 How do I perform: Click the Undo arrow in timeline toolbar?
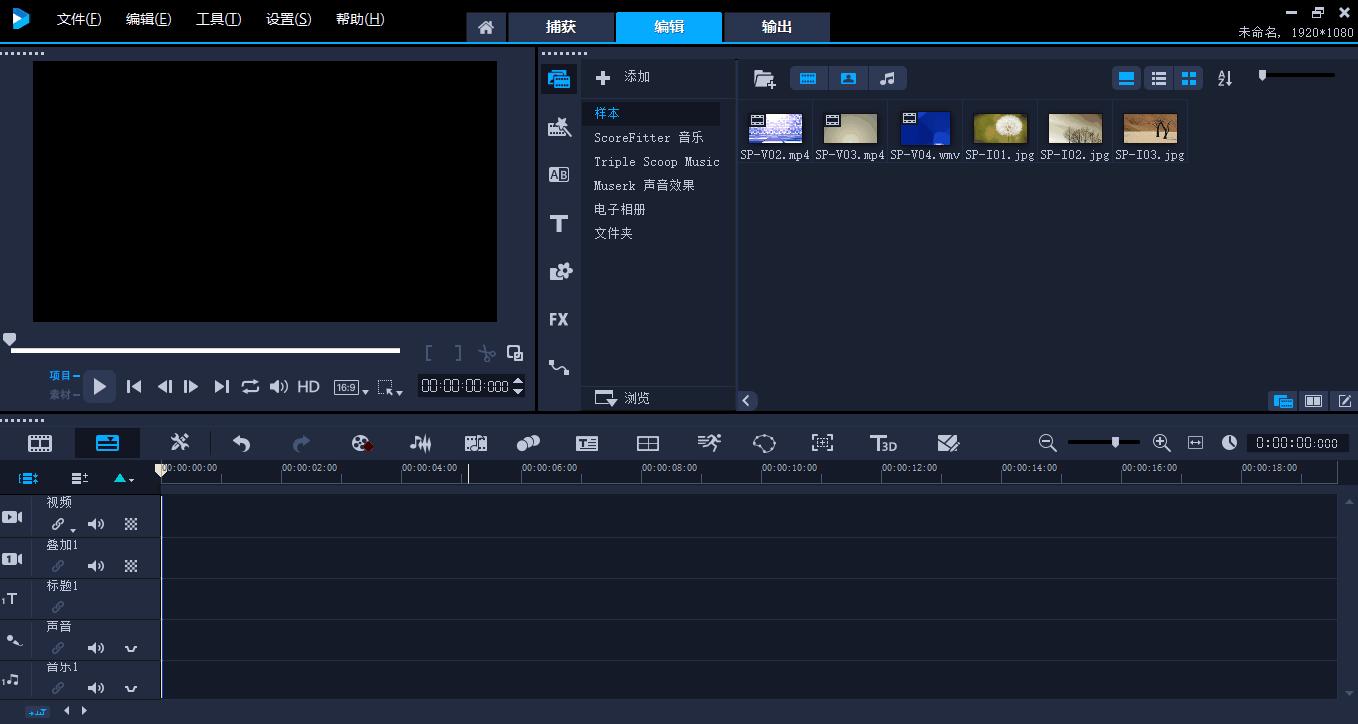point(241,443)
